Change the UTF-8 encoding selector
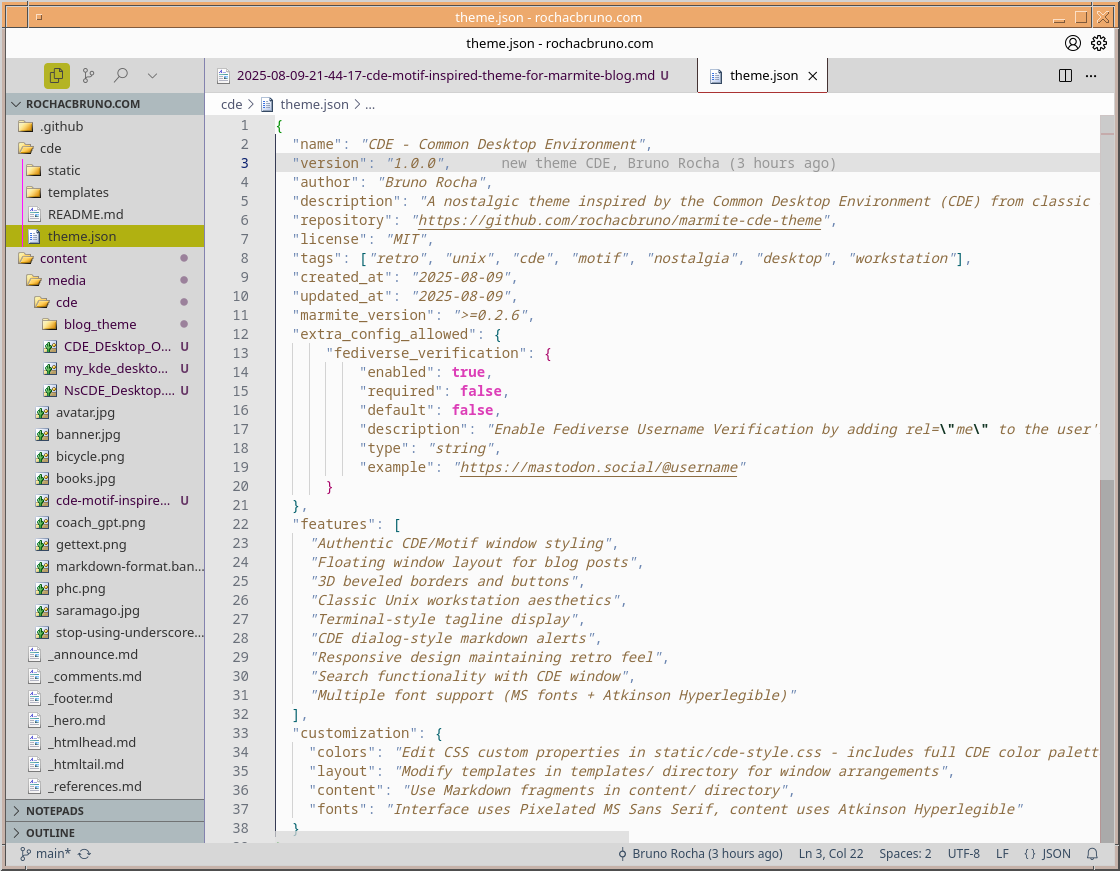Image resolution: width=1120 pixels, height=871 pixels. click(964, 854)
